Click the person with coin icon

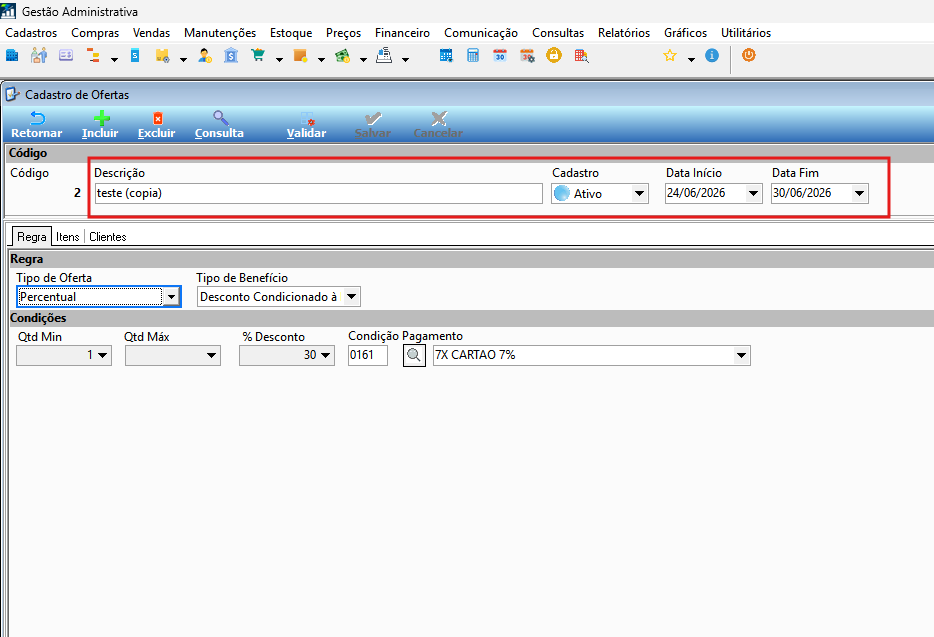205,56
